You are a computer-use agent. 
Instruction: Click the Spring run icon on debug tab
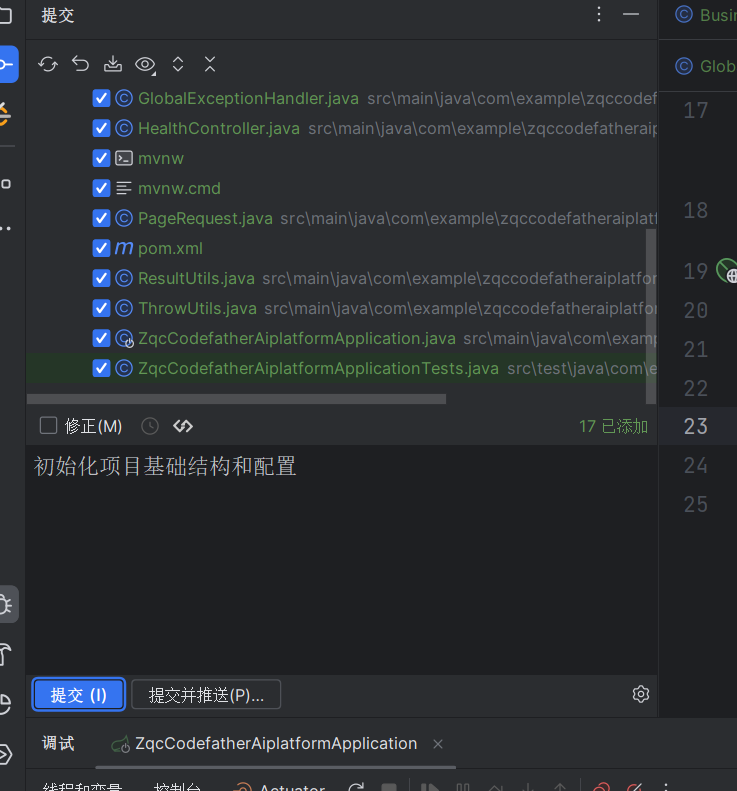(121, 744)
